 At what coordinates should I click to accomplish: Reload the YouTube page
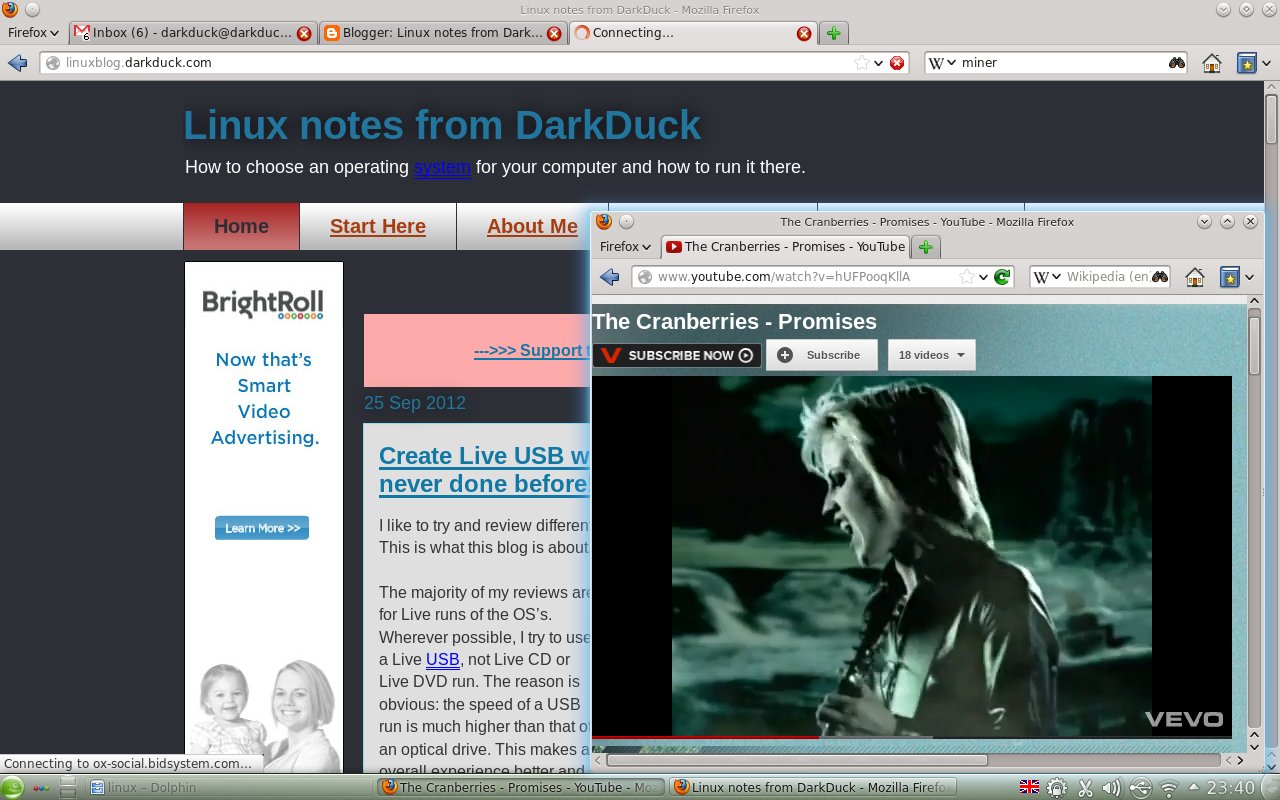coord(1002,277)
